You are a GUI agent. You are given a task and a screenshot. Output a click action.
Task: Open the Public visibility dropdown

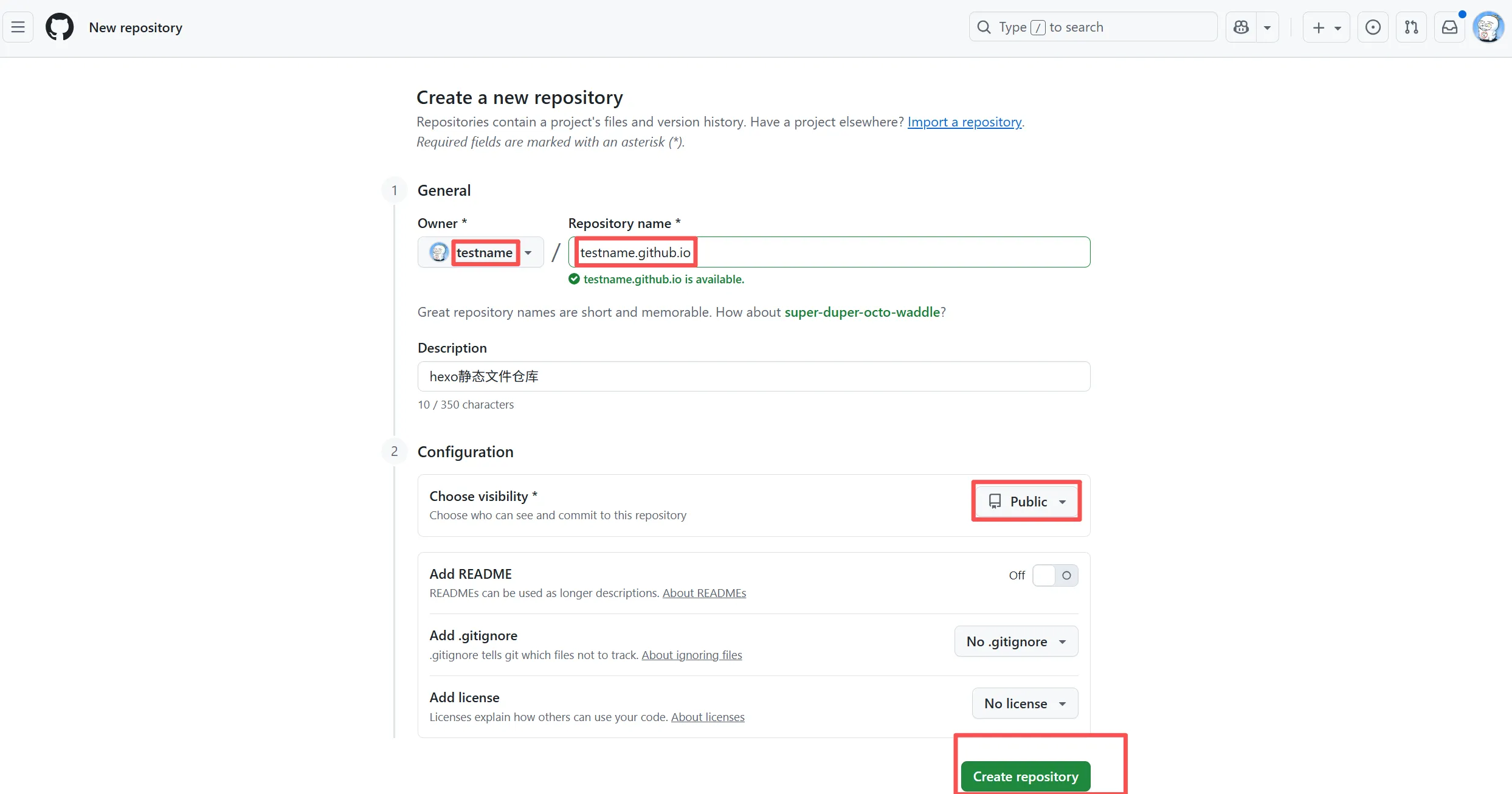[1026, 502]
